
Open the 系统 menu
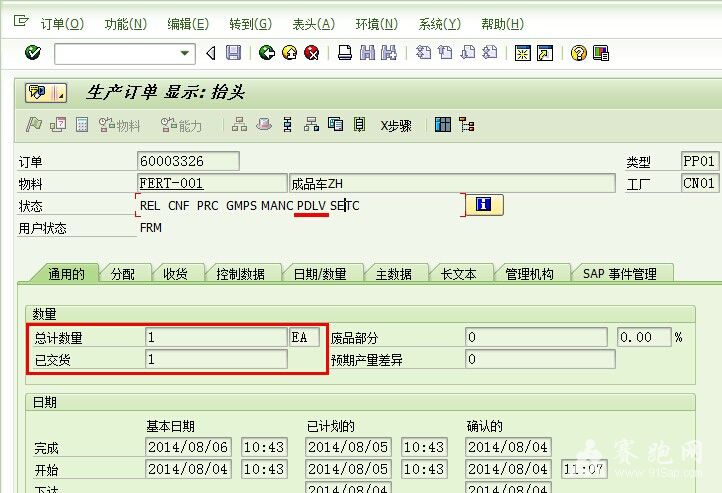click(439, 24)
